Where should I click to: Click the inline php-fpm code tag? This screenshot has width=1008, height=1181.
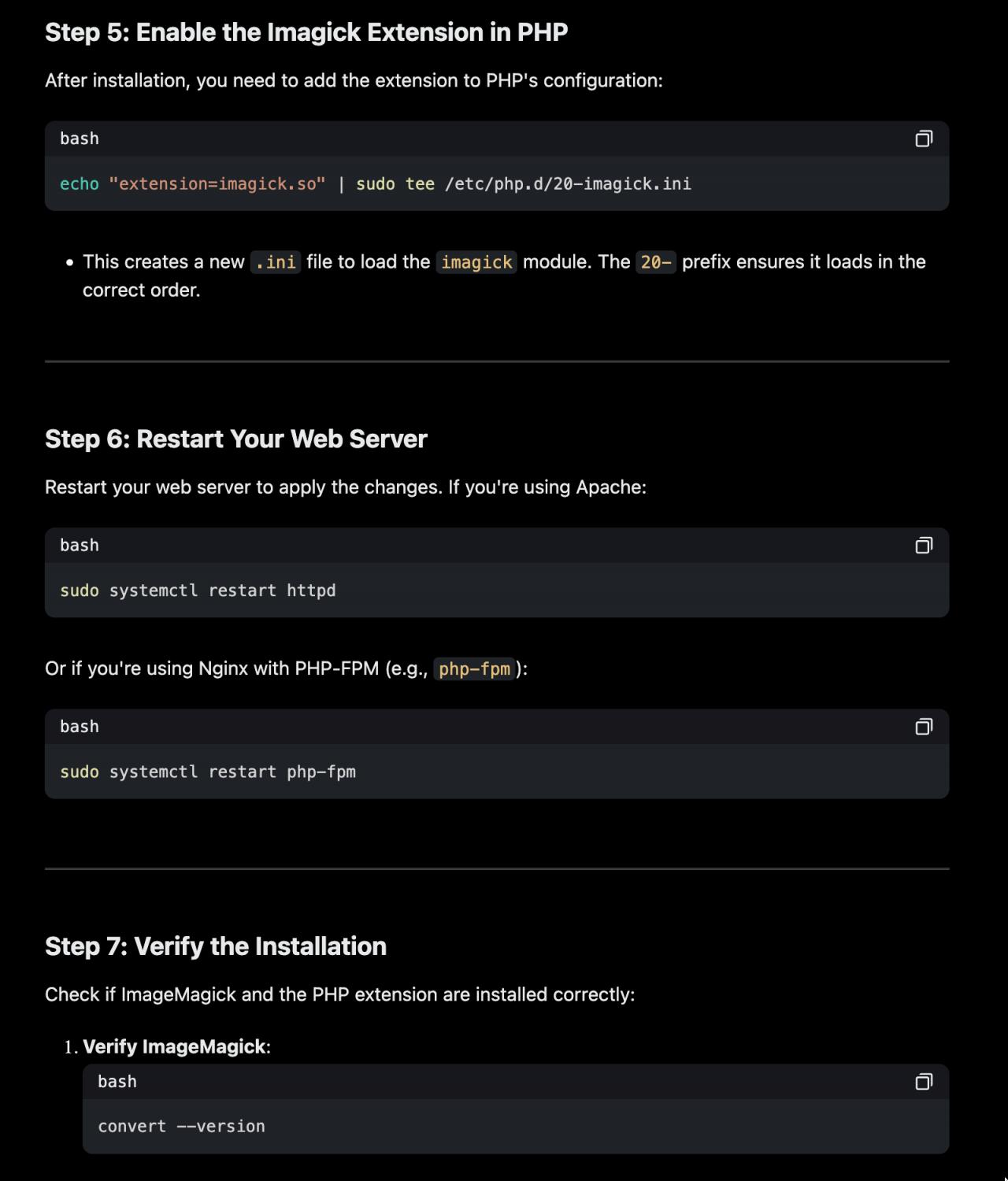[474, 669]
